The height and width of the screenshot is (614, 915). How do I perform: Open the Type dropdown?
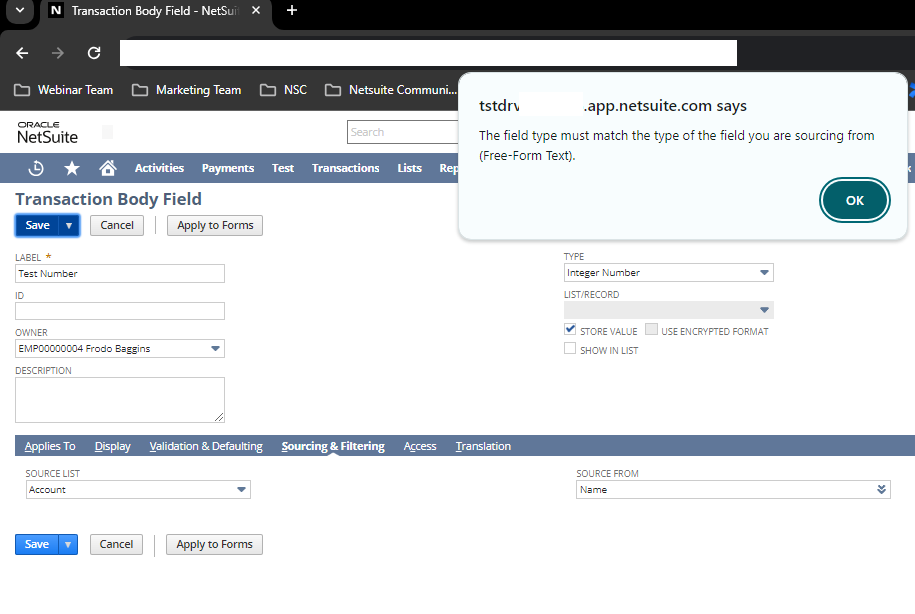[669, 273]
